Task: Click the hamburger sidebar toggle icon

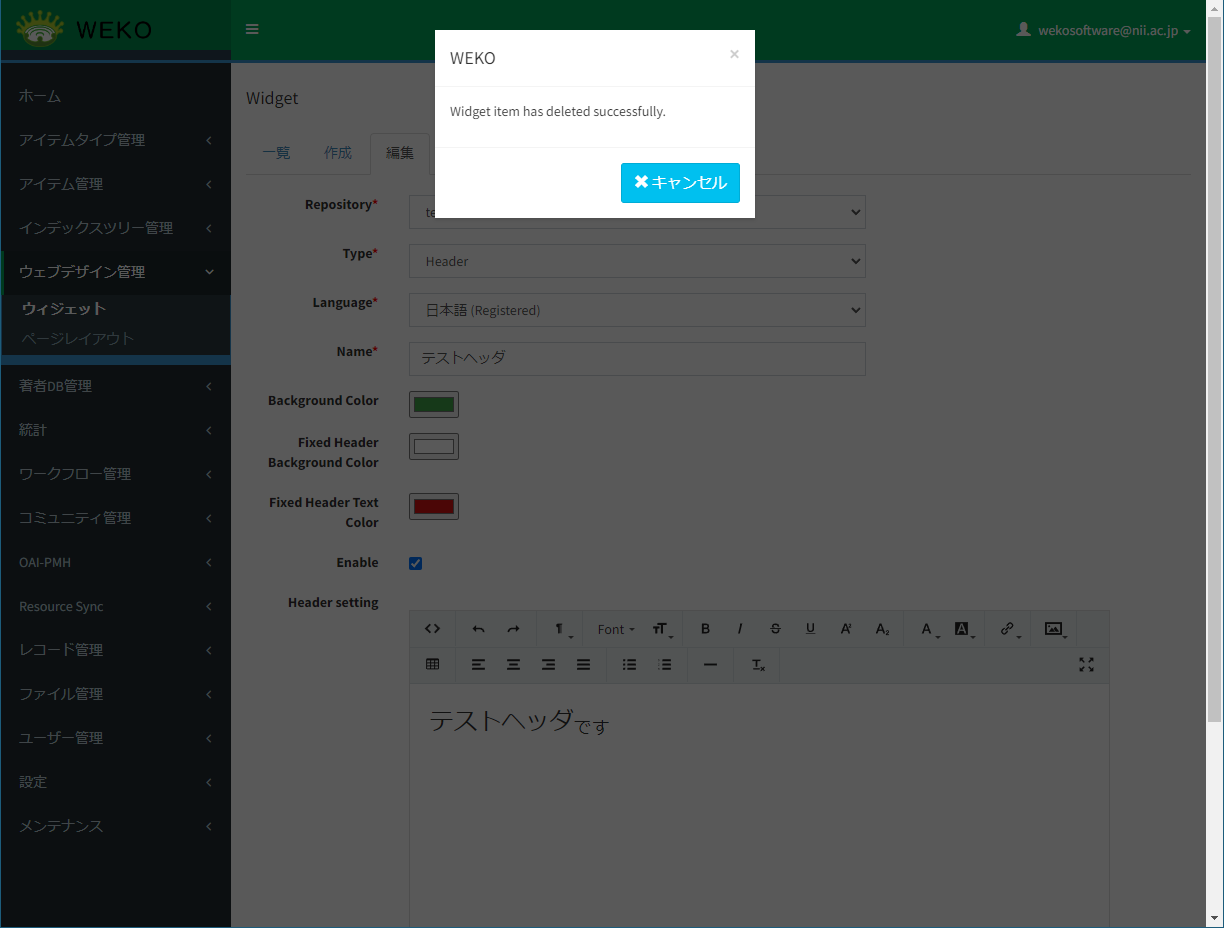Action: tap(252, 29)
